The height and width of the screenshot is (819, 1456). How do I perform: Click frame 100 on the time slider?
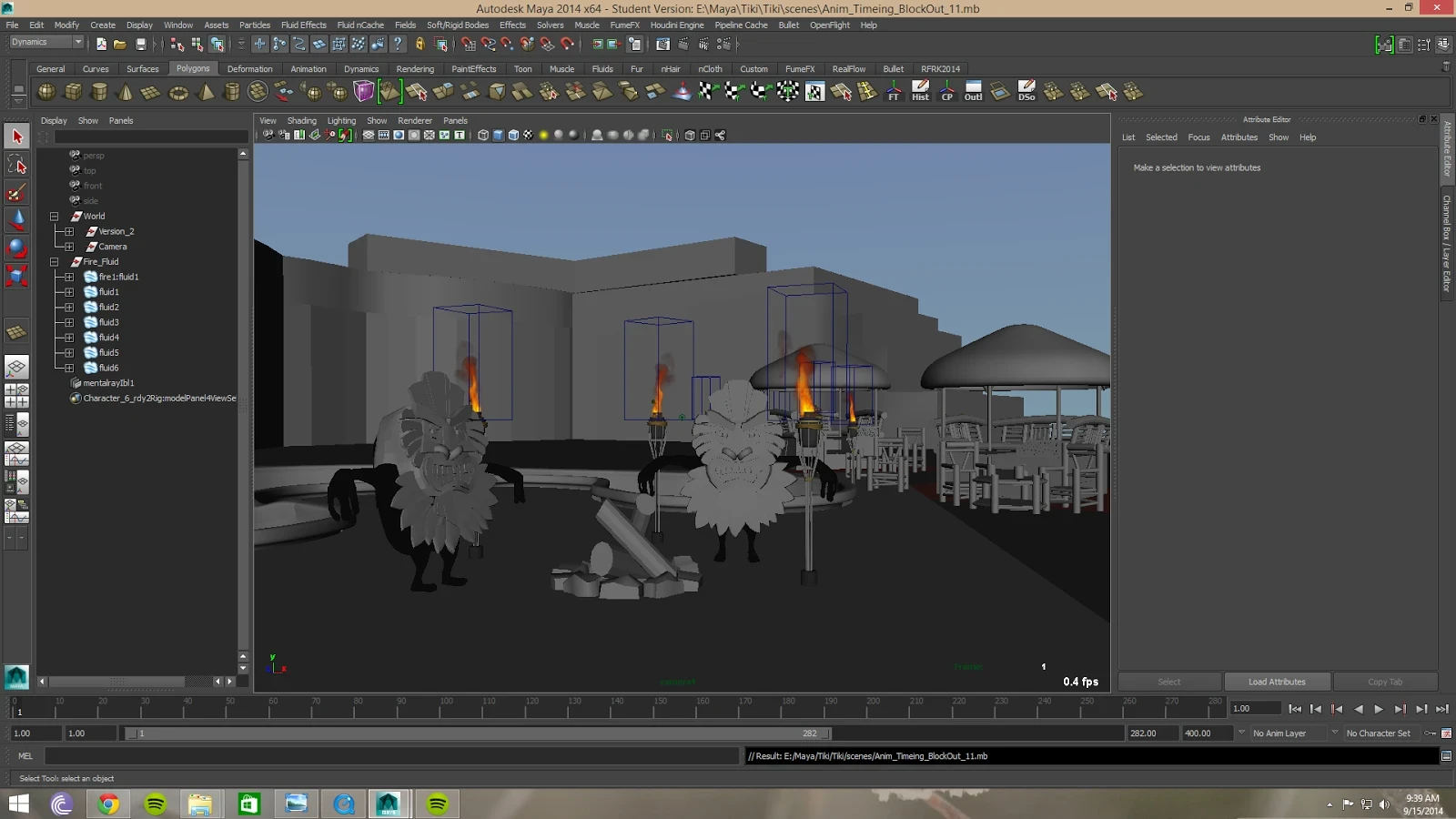tap(441, 709)
